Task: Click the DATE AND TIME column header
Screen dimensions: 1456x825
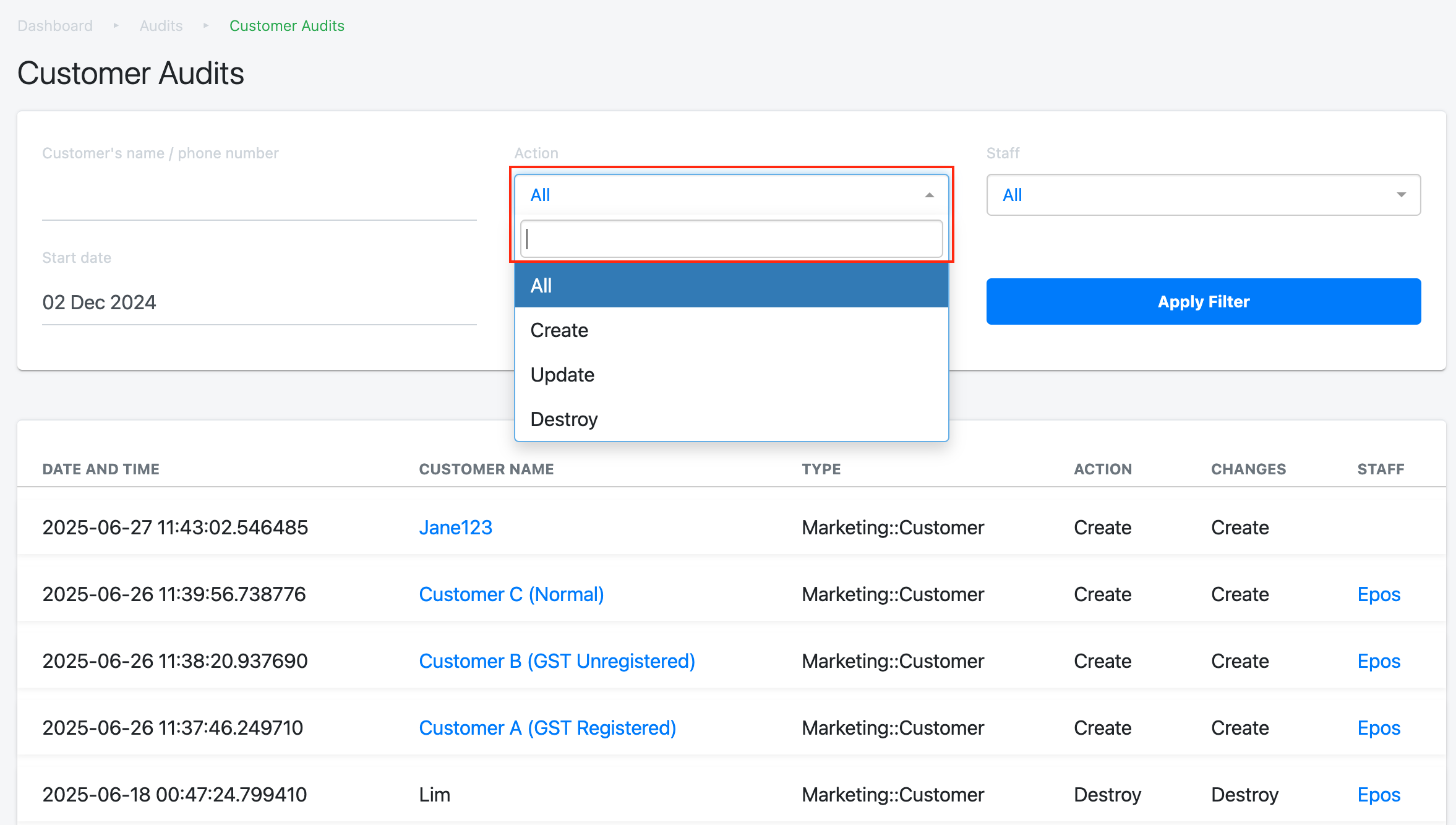Action: coord(101,469)
